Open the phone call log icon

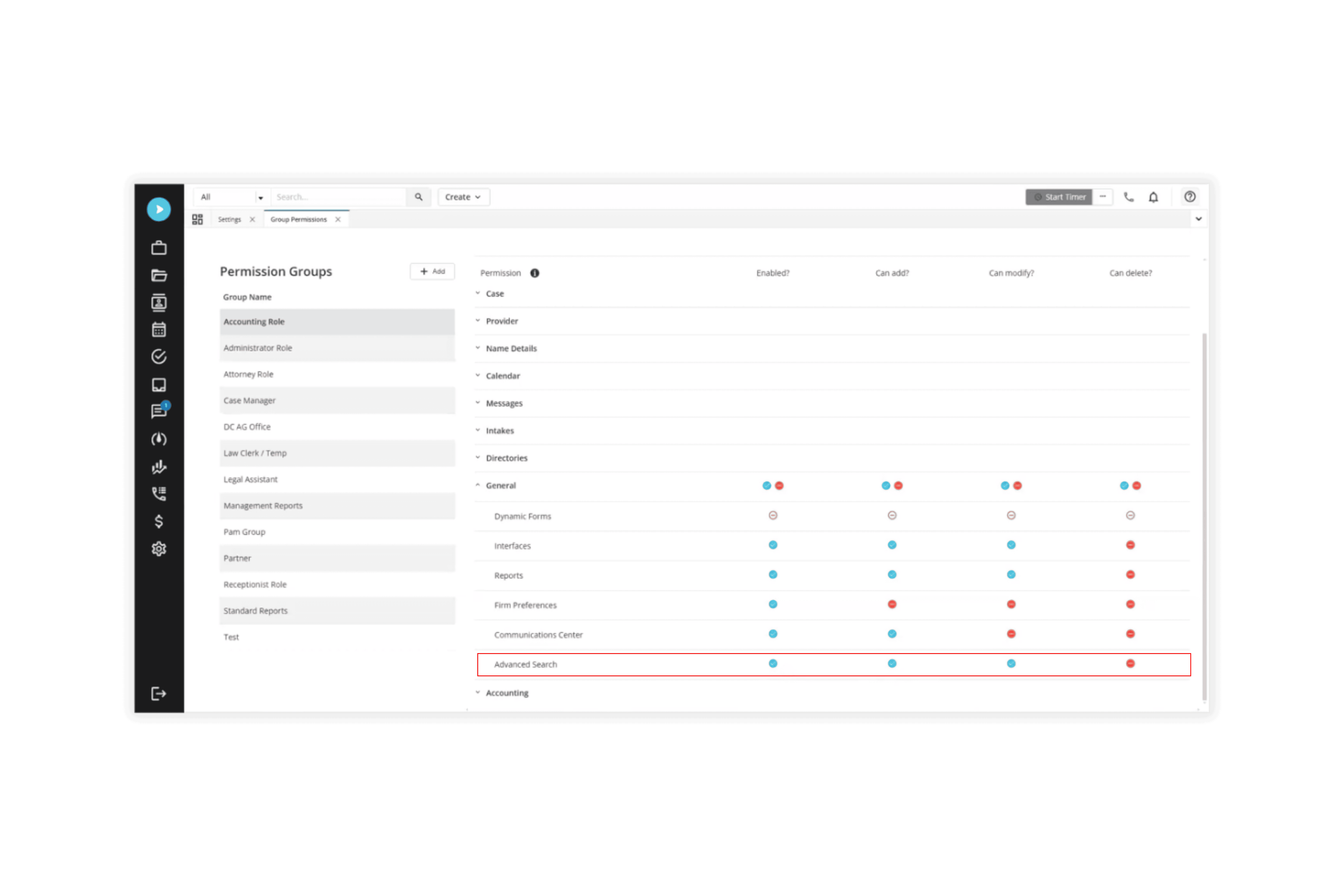(x=159, y=494)
